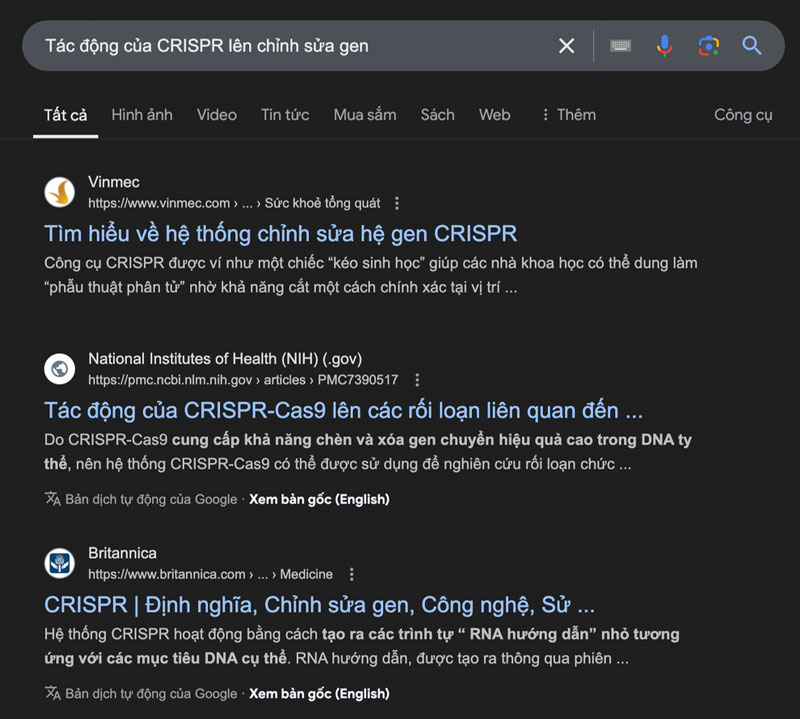Activate voice search with the microphone icon
The image size is (800, 719).
click(x=663, y=46)
